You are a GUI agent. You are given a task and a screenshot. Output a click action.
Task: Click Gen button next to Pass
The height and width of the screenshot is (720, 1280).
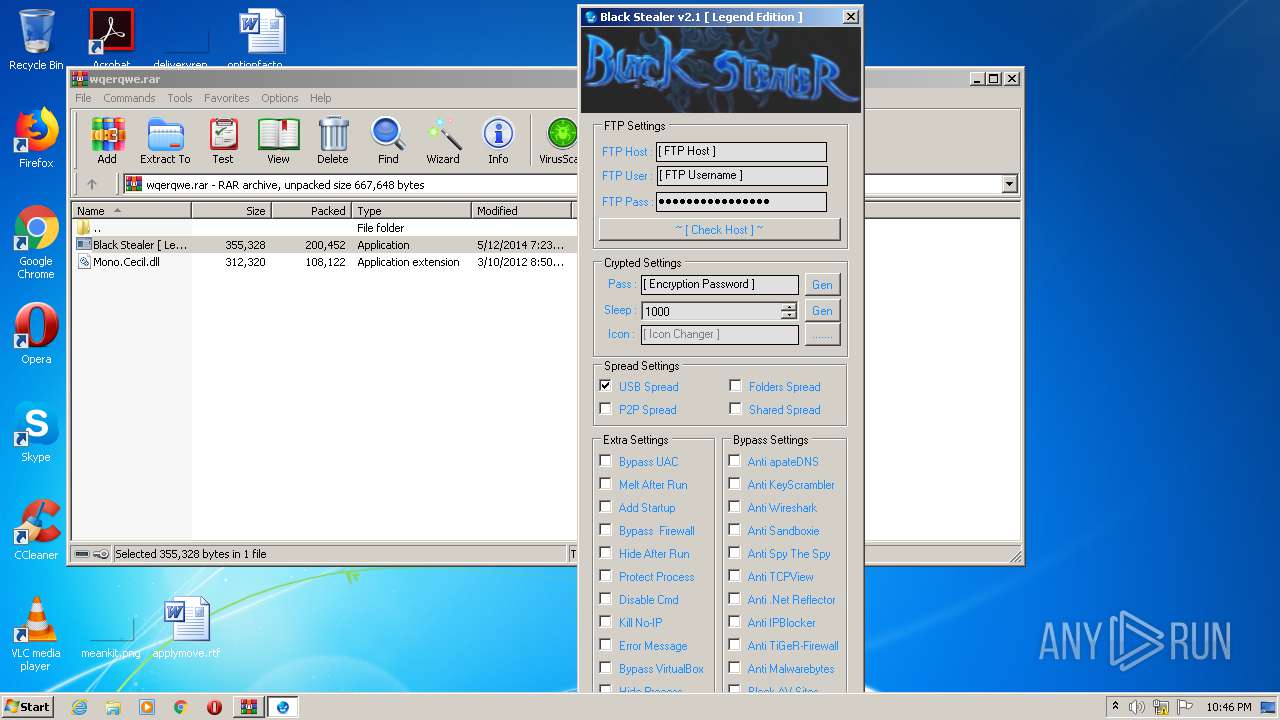[822, 285]
